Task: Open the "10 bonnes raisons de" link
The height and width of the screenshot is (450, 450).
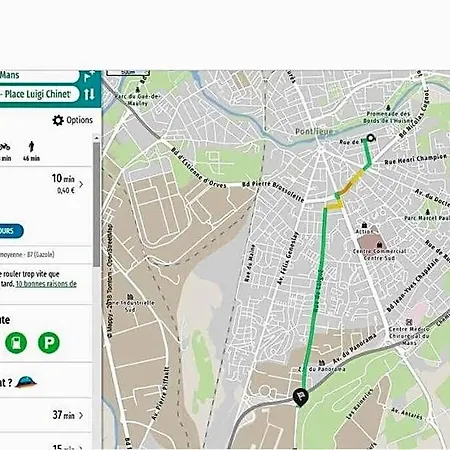Action: [x=46, y=284]
